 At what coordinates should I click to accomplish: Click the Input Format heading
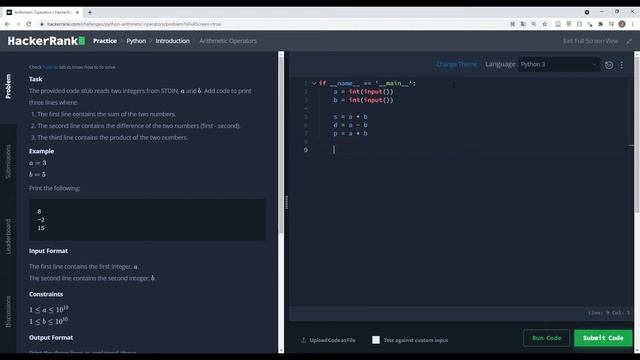pyautogui.click(x=48, y=251)
